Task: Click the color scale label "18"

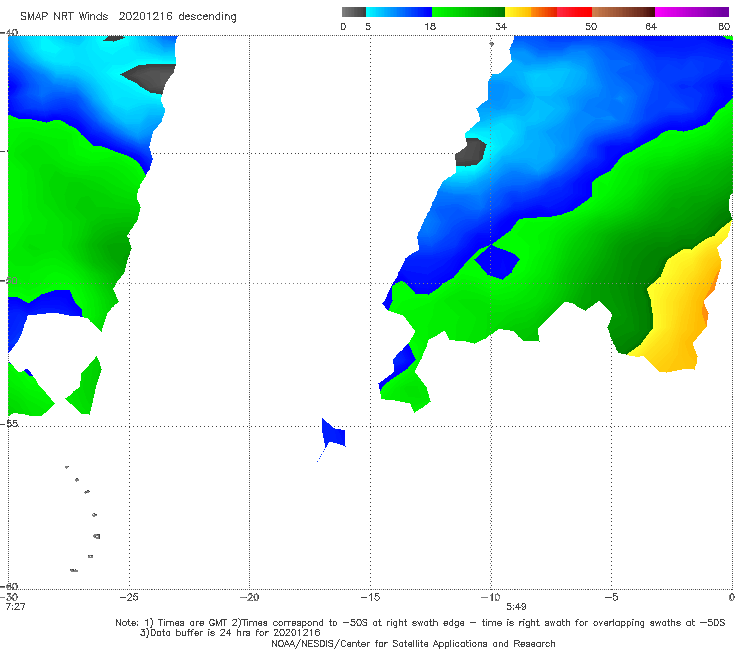Action: point(430,26)
